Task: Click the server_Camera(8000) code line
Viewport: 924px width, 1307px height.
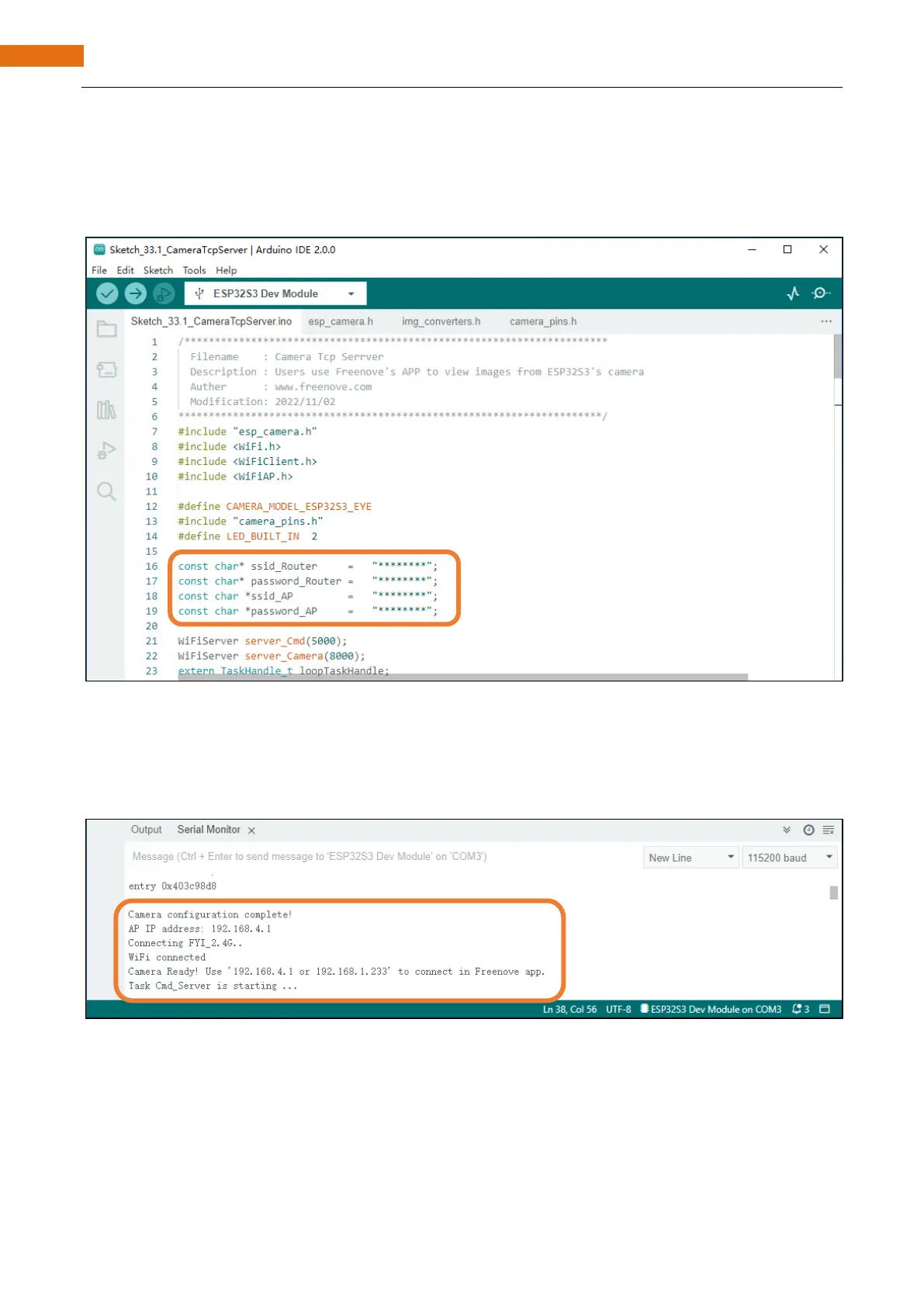Action: click(271, 656)
